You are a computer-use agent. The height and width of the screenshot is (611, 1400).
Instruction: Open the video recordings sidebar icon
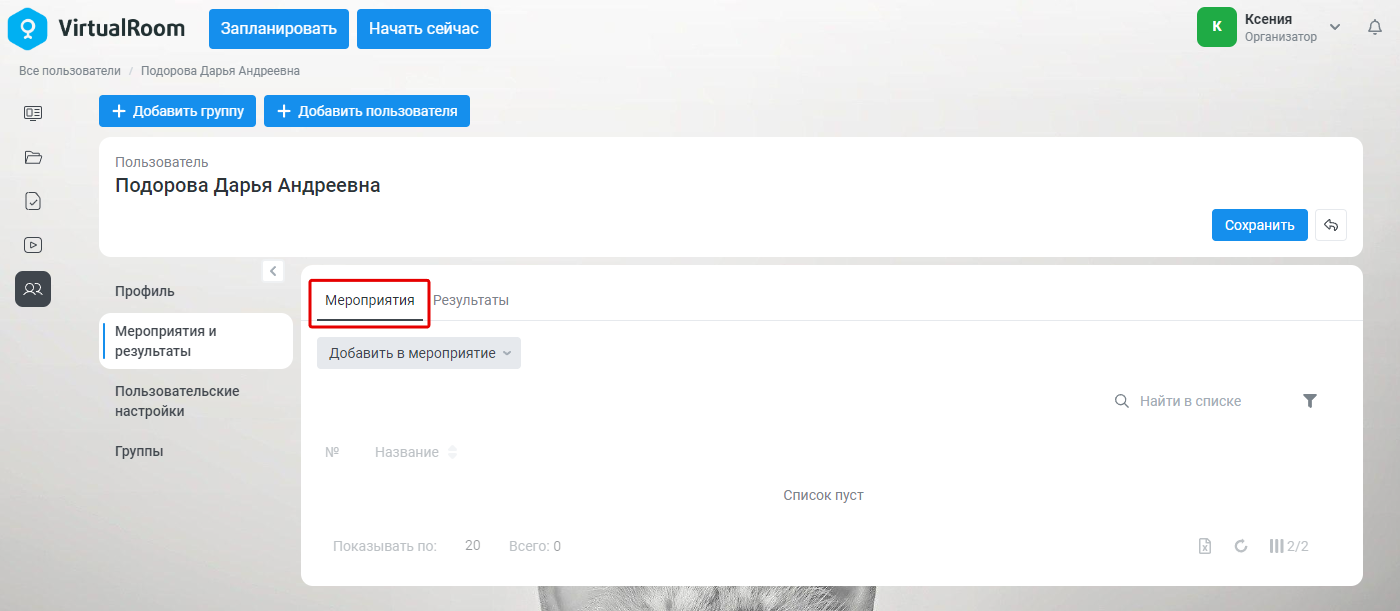click(33, 245)
